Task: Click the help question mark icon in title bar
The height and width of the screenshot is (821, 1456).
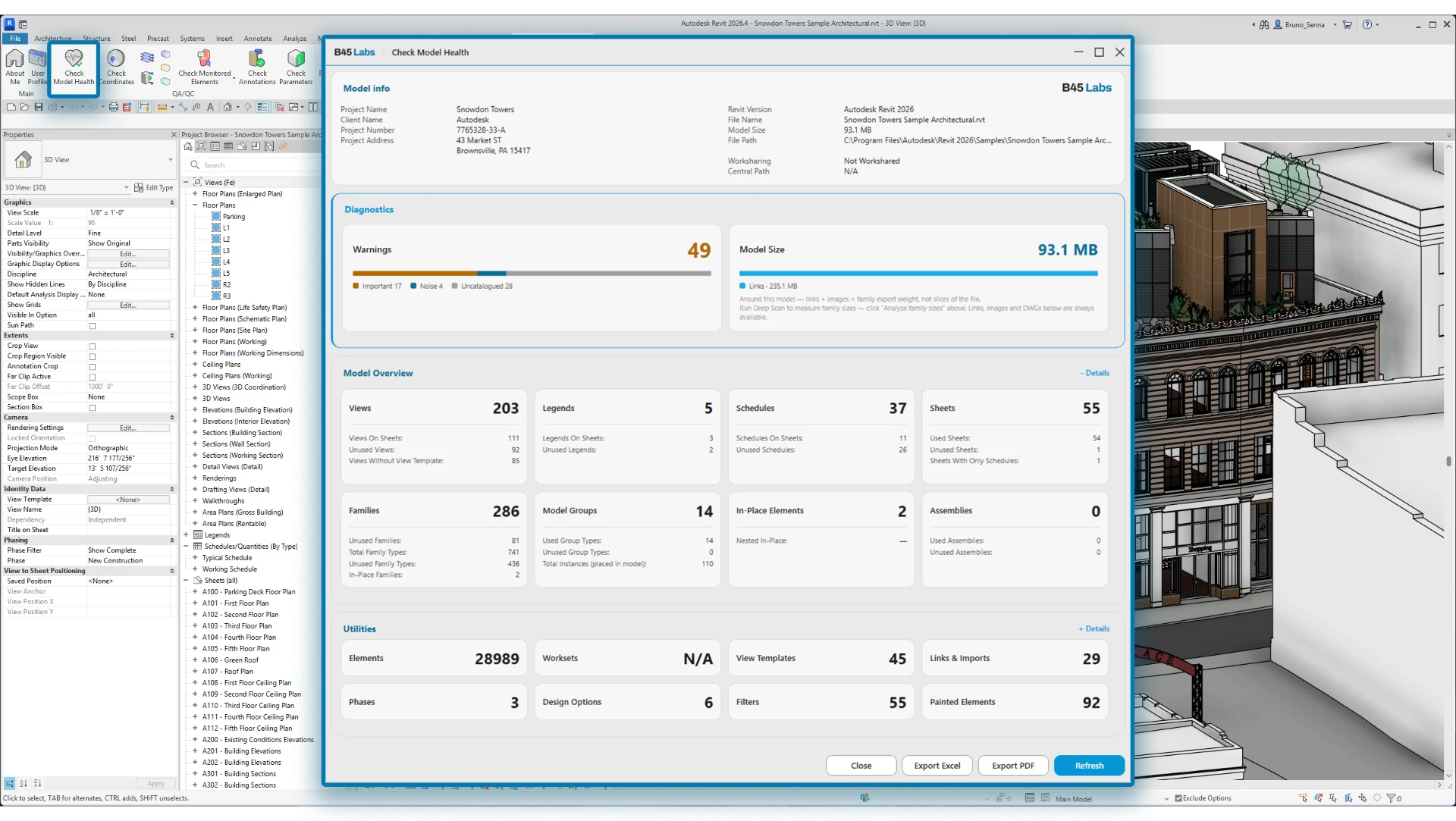Action: (x=1367, y=24)
